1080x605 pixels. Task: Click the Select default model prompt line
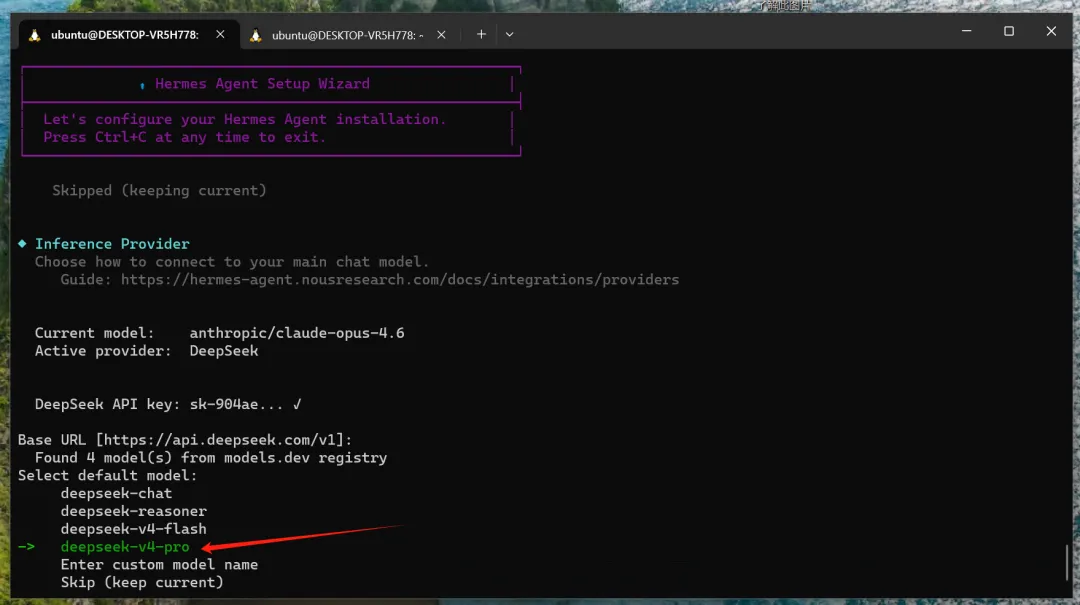click(x=107, y=476)
